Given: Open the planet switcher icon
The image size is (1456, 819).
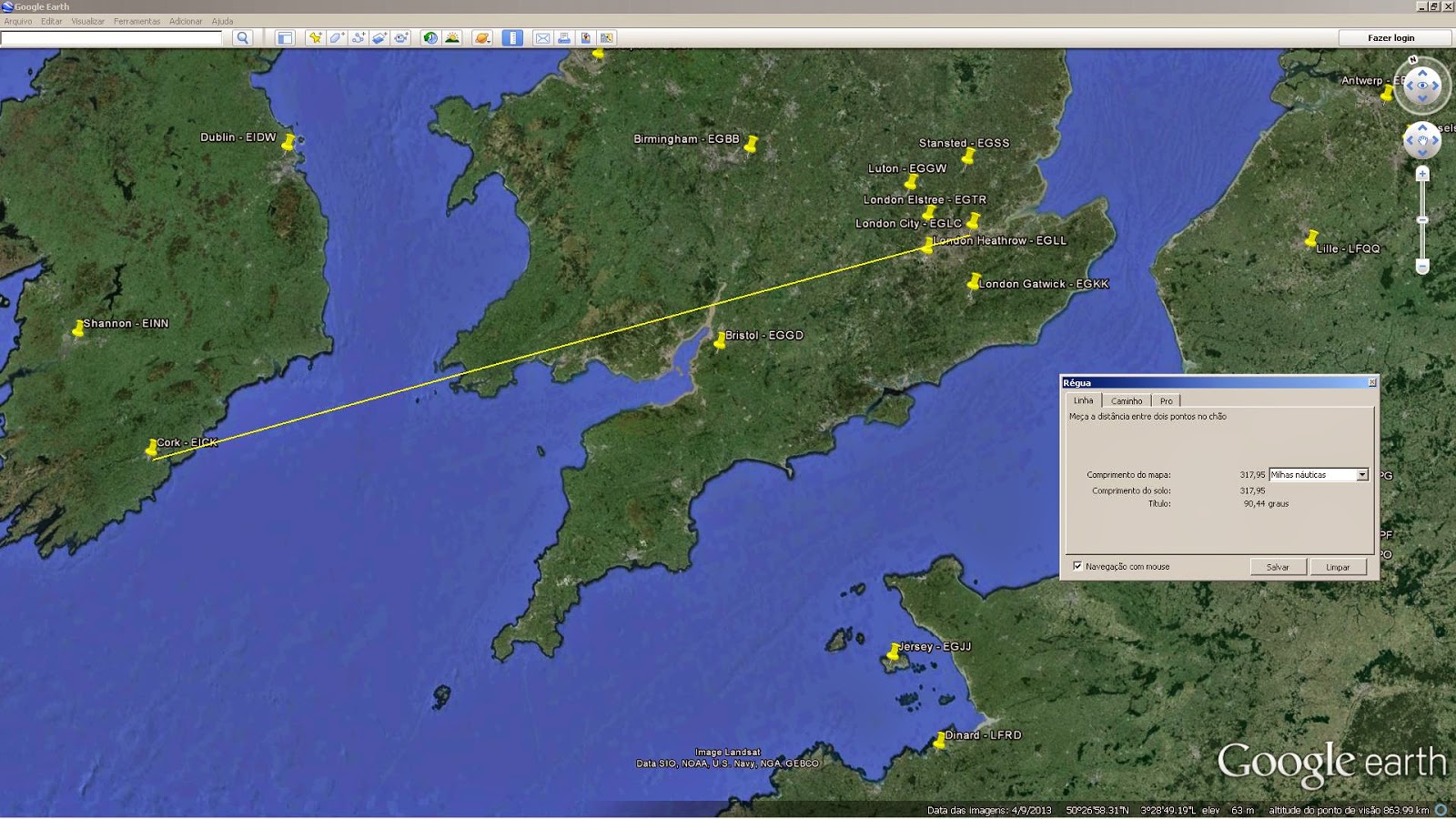Looking at the screenshot, I should point(482,37).
